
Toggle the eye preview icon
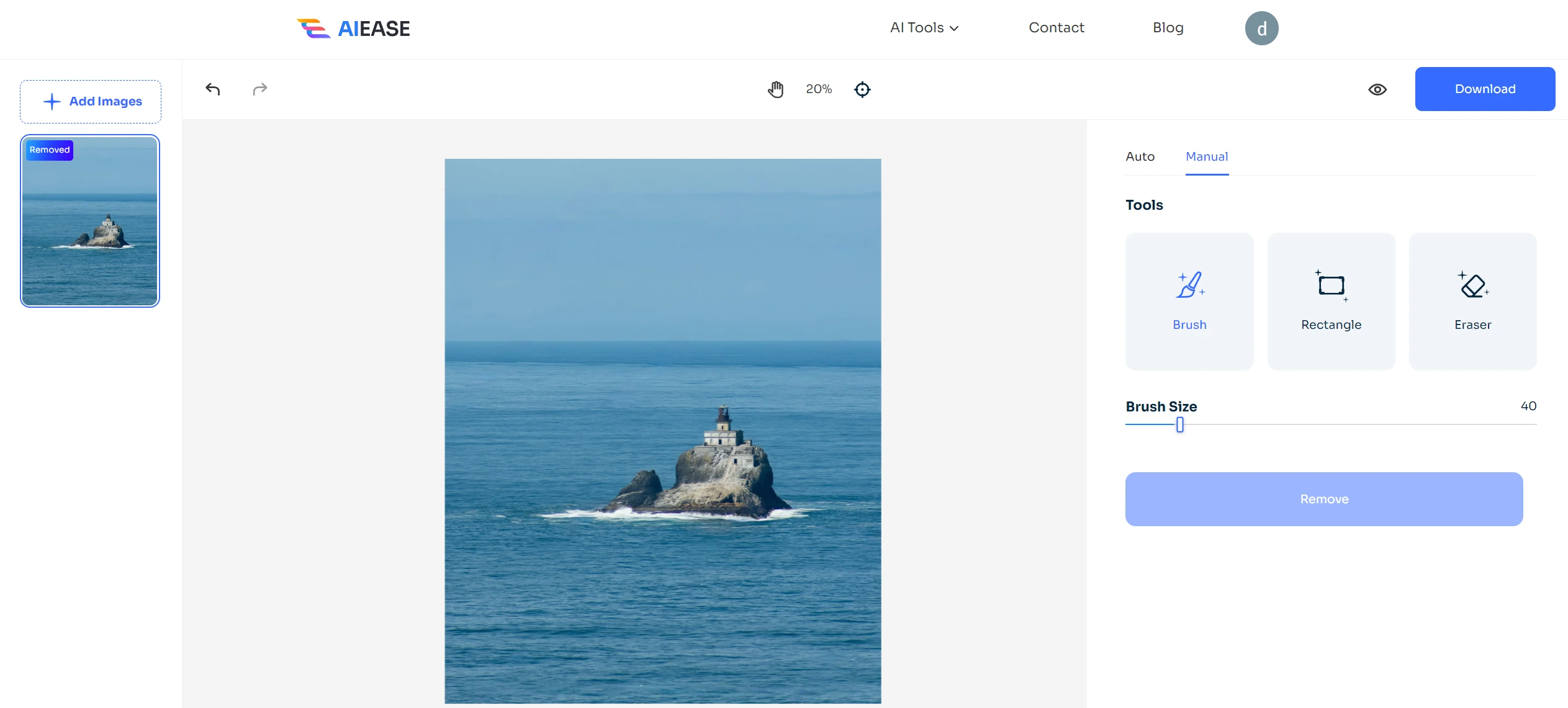(x=1377, y=89)
